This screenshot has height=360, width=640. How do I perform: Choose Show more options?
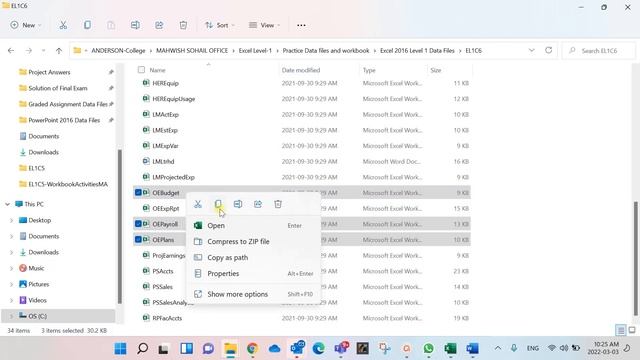point(253,294)
